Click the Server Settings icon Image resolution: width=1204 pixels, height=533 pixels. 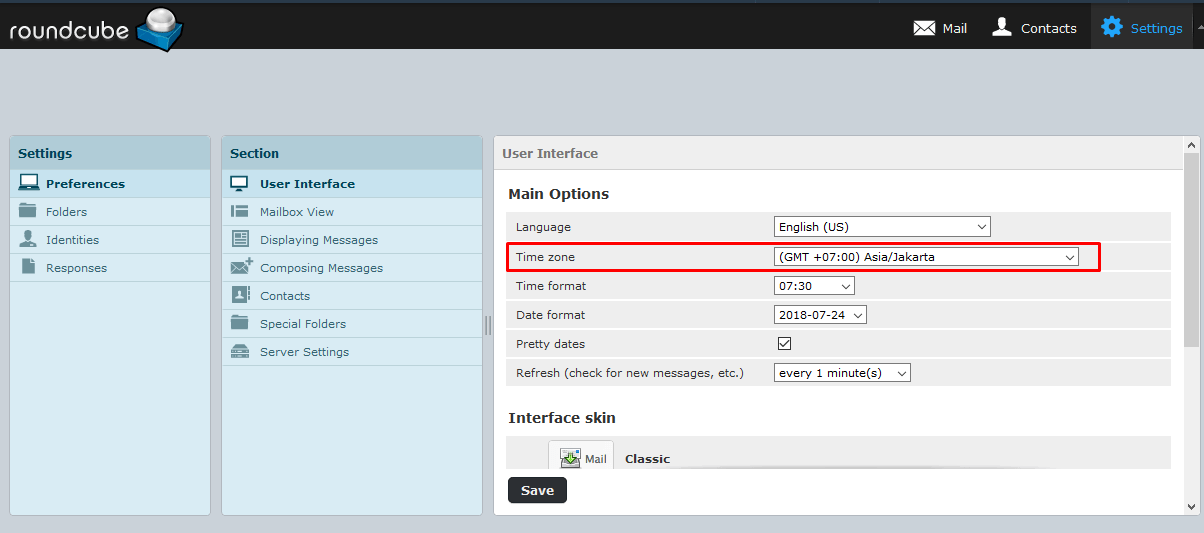pos(240,351)
